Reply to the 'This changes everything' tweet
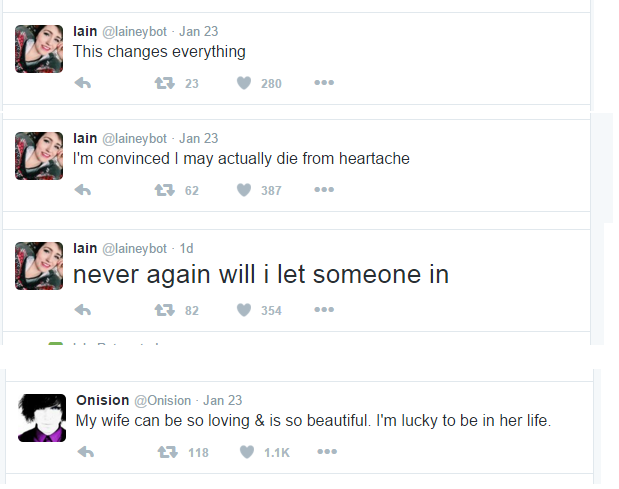 pyautogui.click(x=83, y=83)
